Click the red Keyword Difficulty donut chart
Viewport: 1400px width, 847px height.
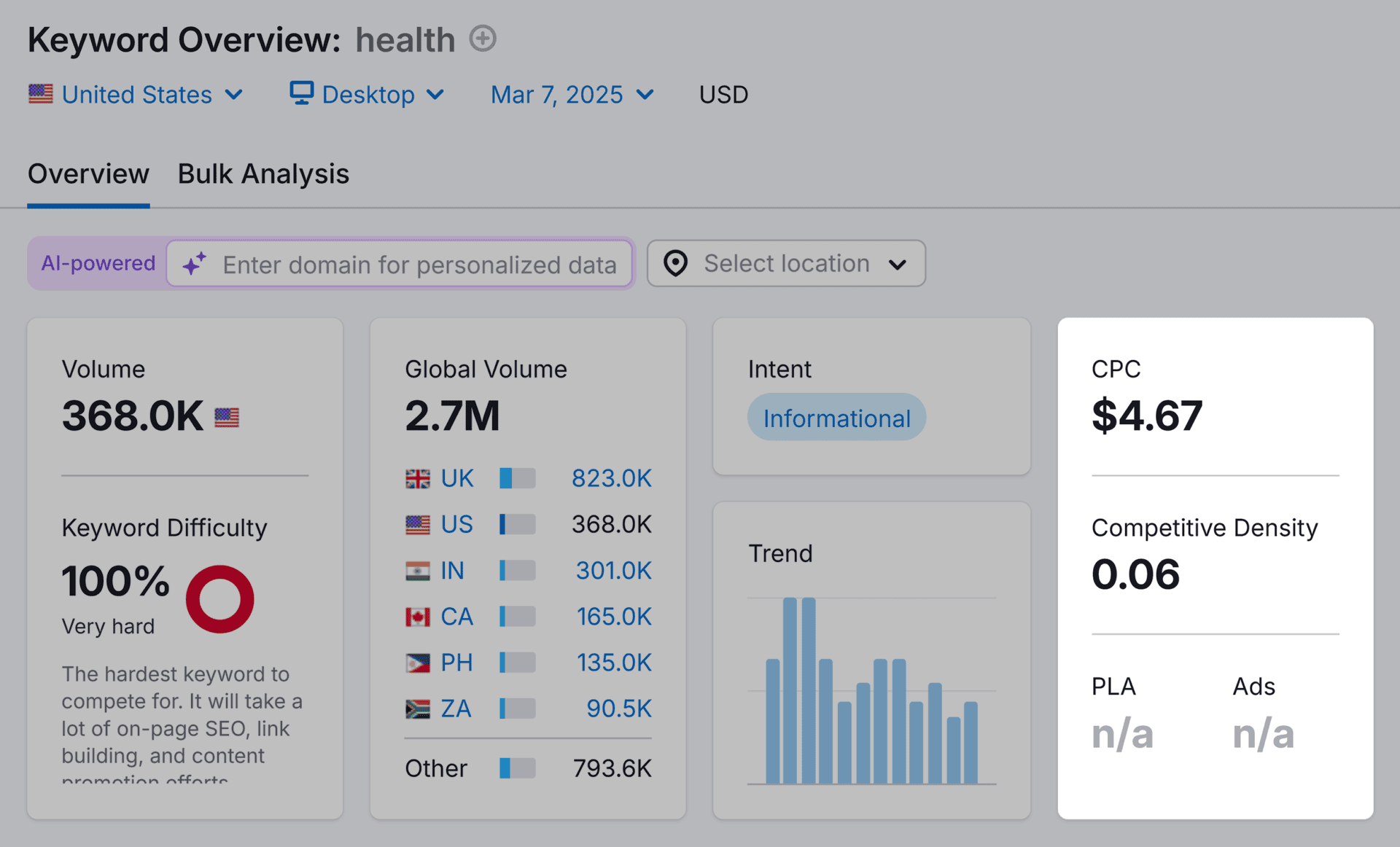click(x=219, y=599)
